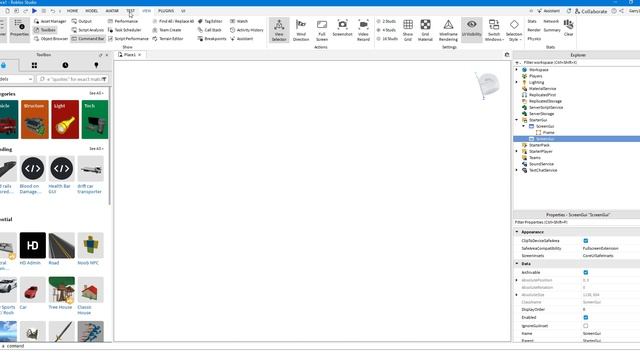Viewport: 640px width, 360px height.
Task: Toggle ClipToDeviceSafeArea checkbox
Action: click(x=586, y=241)
